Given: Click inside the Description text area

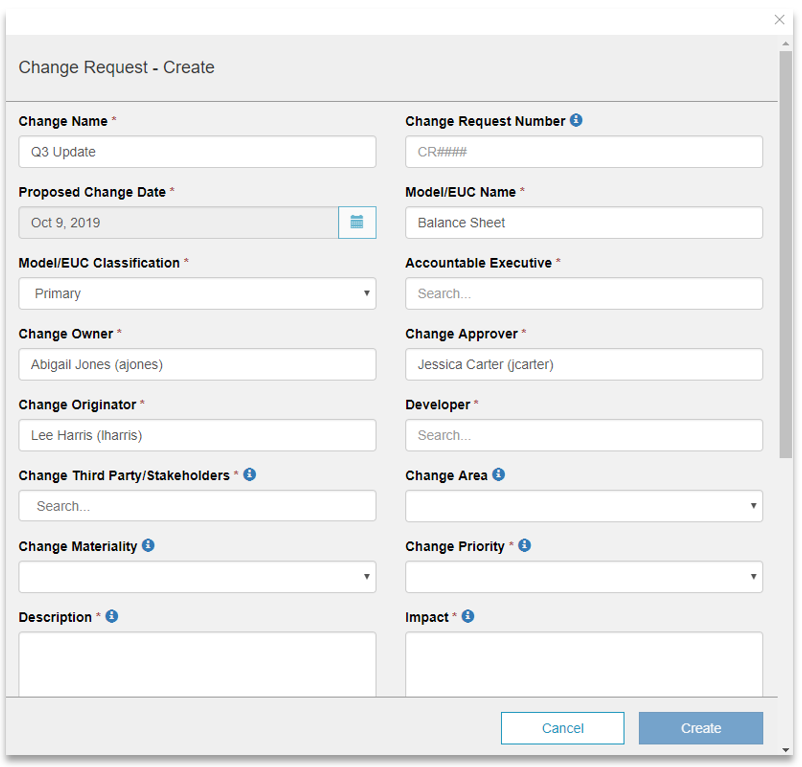Looking at the screenshot, I should point(196,662).
